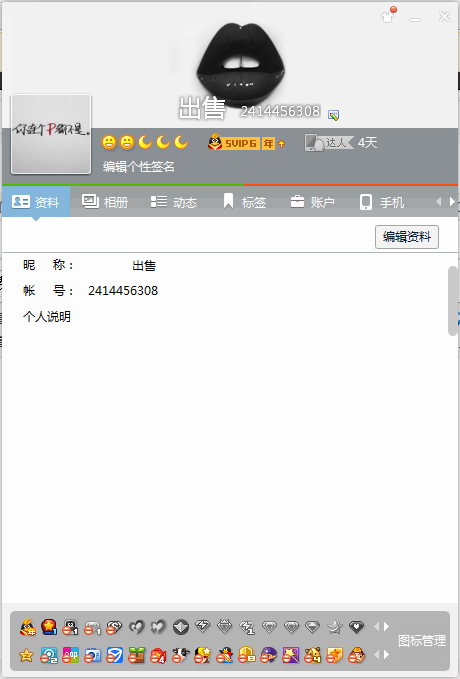Click the profile panel vertical scrollbar
The height and width of the screenshot is (679, 460).
click(x=453, y=301)
